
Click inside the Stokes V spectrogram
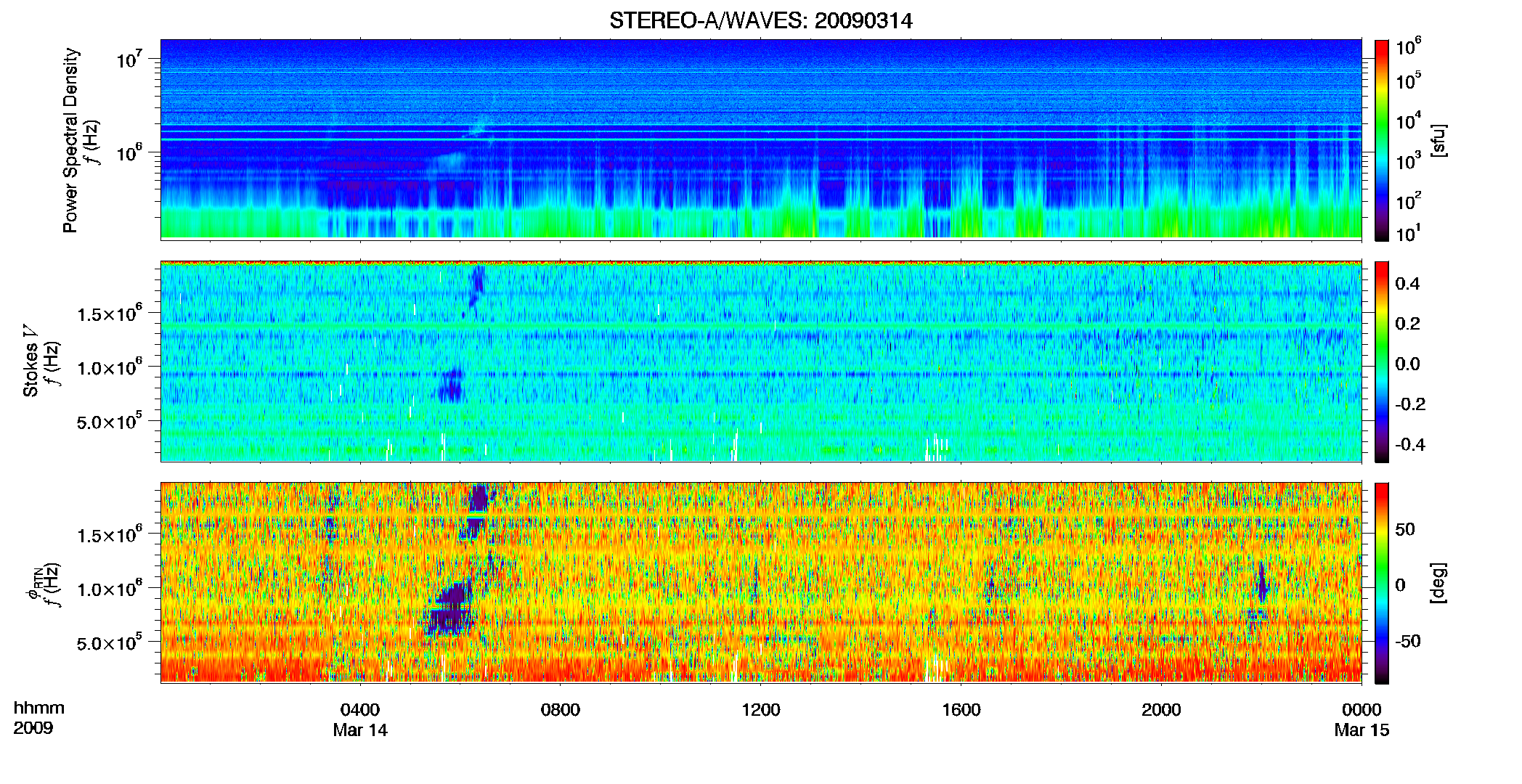pos(761,362)
